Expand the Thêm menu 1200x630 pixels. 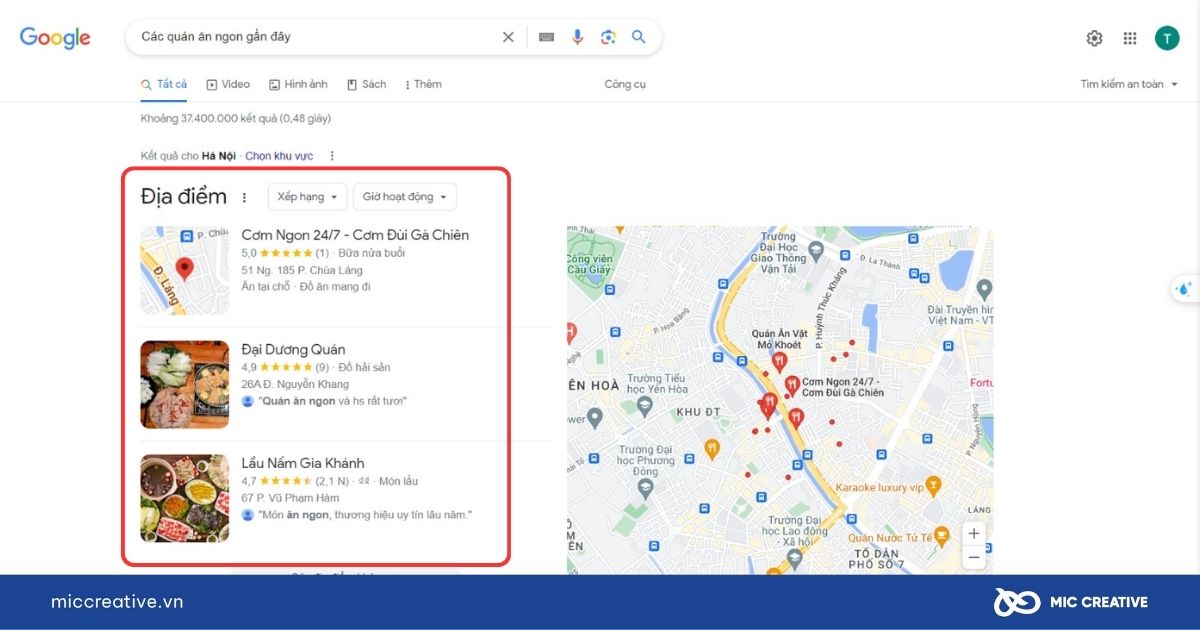(x=424, y=84)
